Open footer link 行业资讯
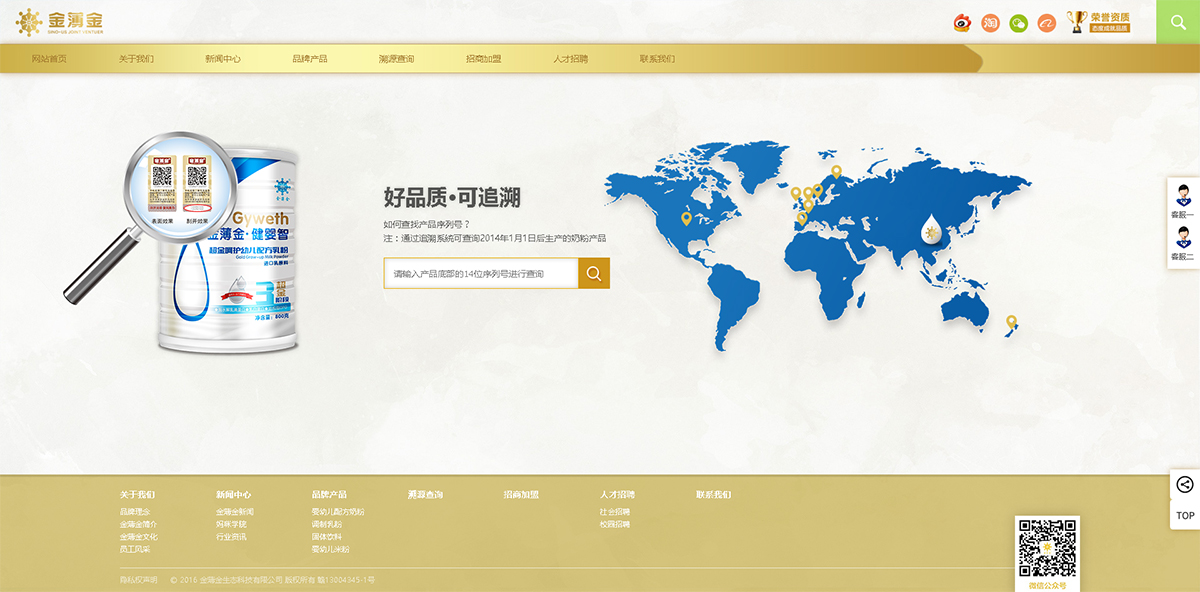The image size is (1200, 592). (230, 537)
